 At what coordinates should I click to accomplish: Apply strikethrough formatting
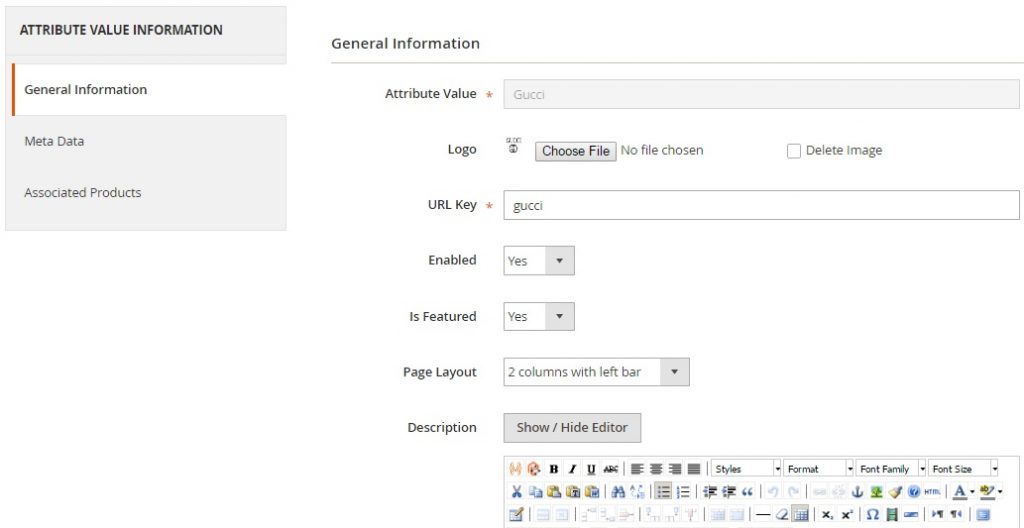(611, 469)
